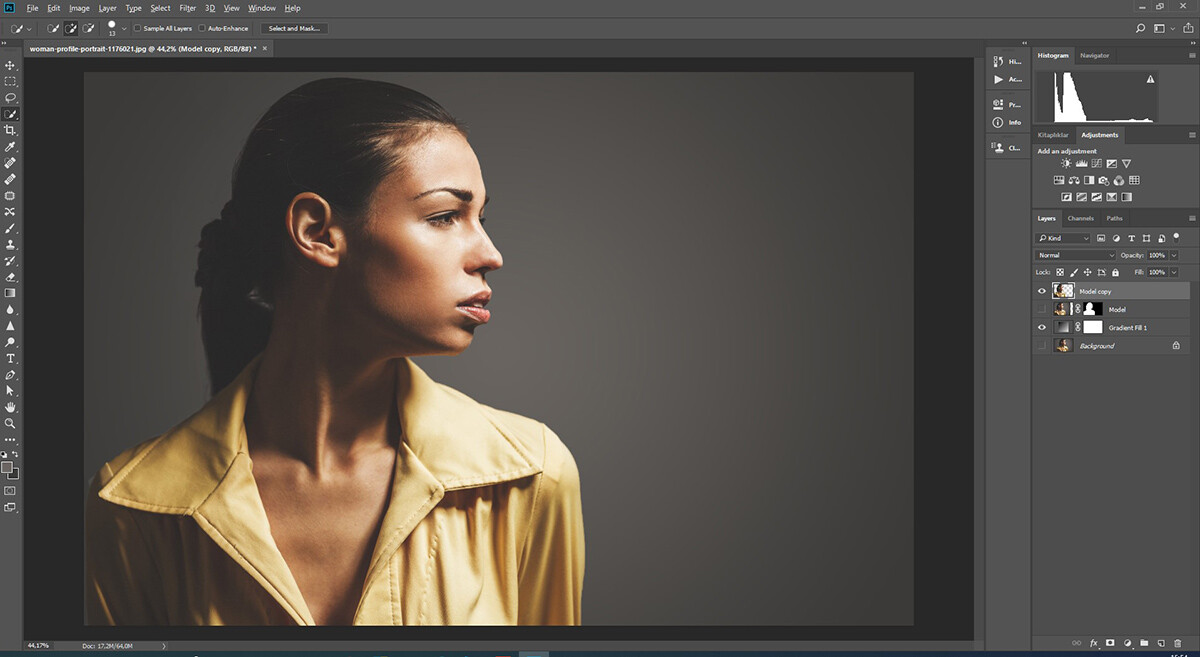Open the layer Opacity dropdown arrow

[1174, 255]
